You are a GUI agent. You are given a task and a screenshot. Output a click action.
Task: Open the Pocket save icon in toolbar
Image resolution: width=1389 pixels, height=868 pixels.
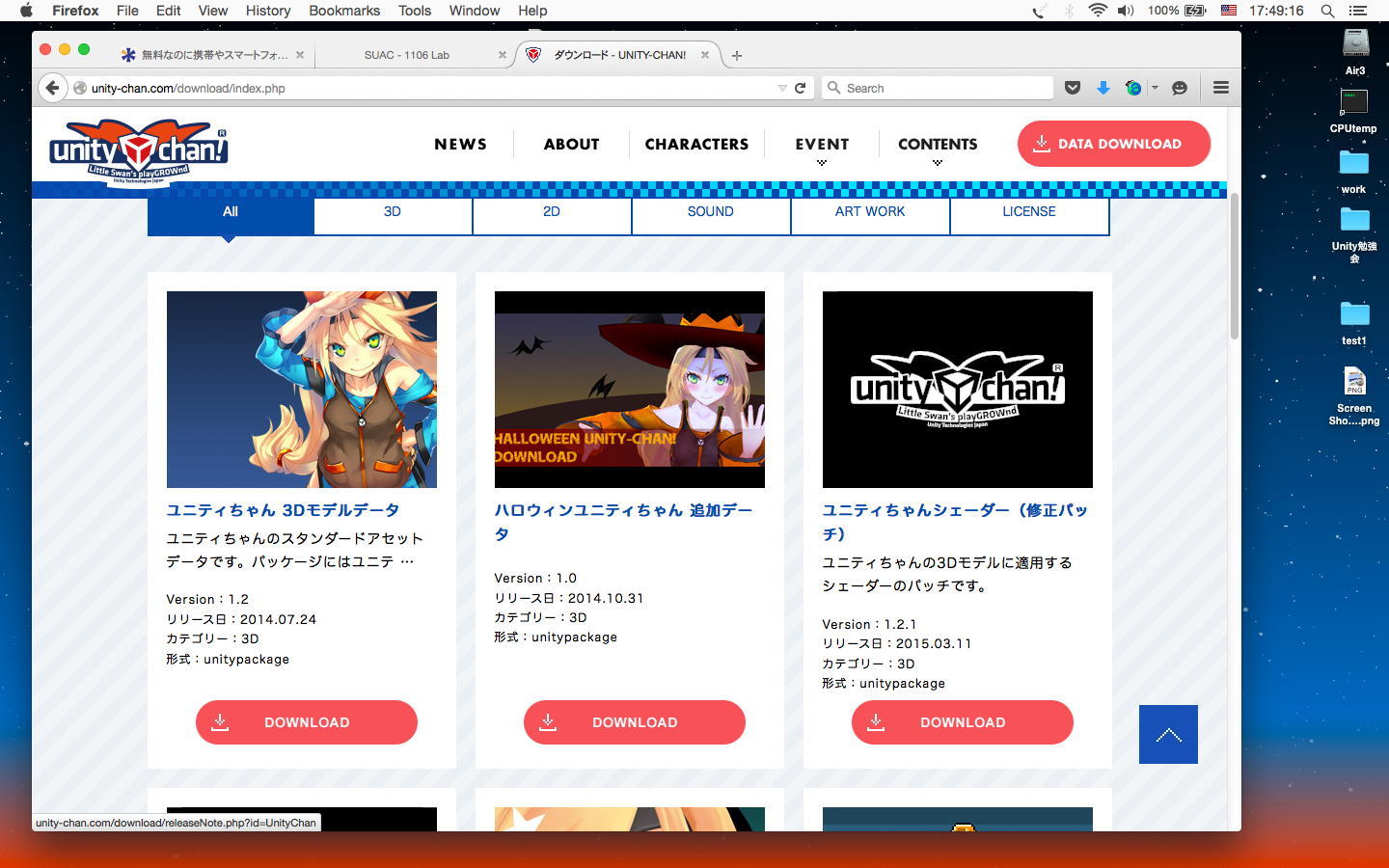pyautogui.click(x=1072, y=88)
